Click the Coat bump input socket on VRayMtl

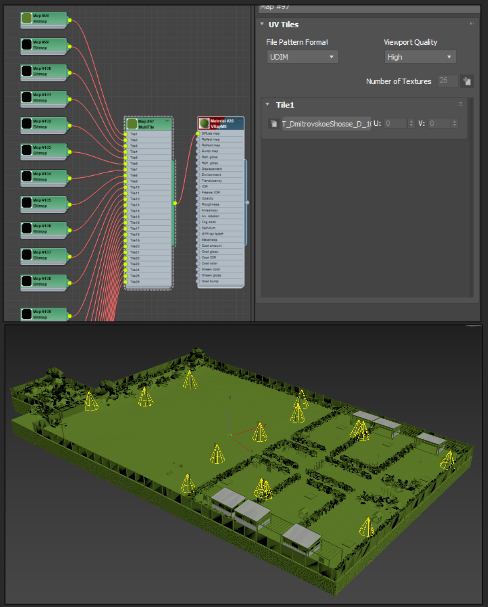(198, 281)
